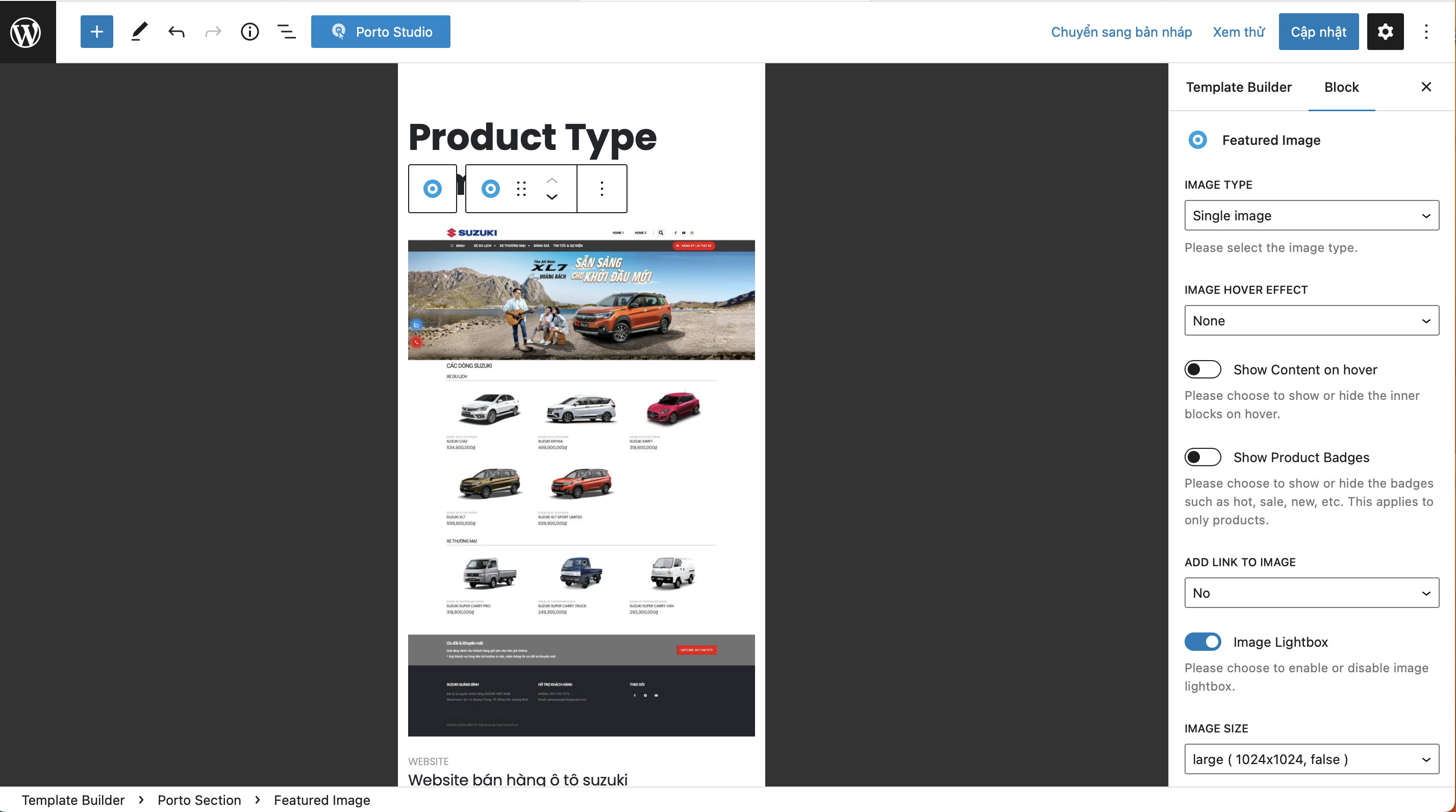Click the Undo arrow
This screenshot has height=812, width=1456.
[177, 32]
